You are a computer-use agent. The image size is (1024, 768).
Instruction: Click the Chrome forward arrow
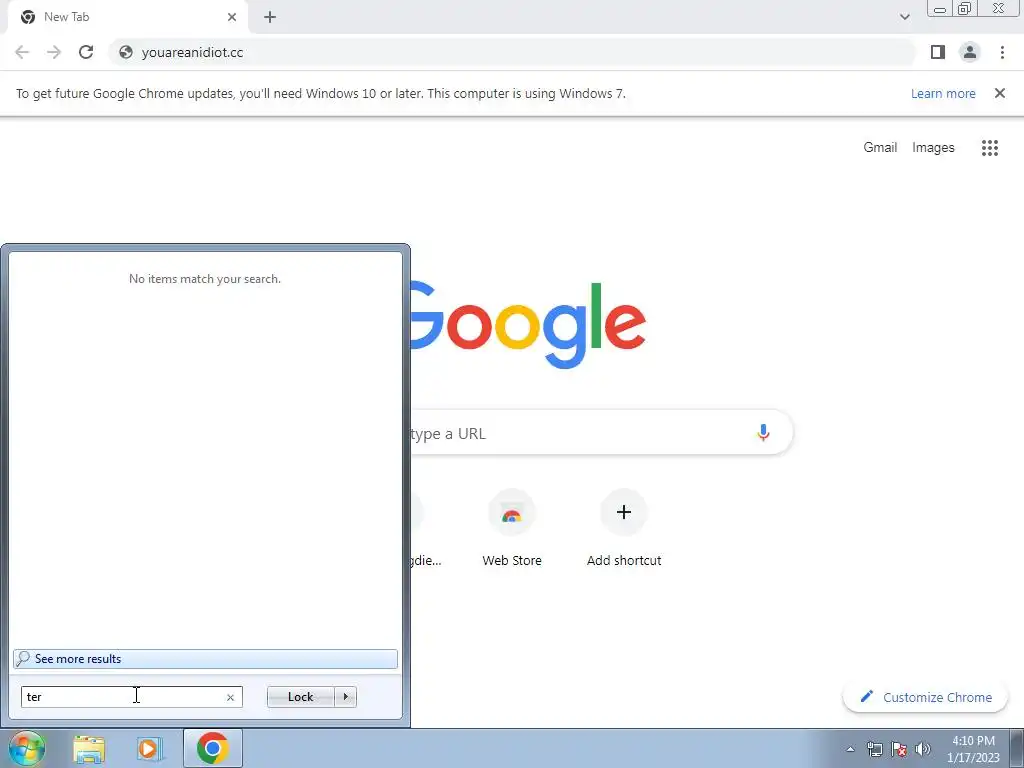tap(54, 52)
